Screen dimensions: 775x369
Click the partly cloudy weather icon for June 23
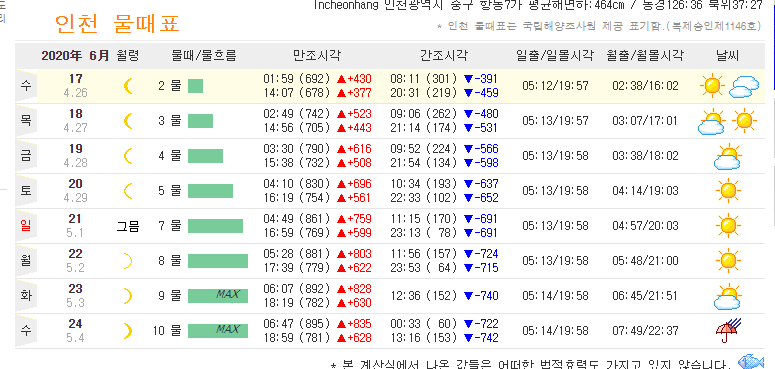[x=728, y=296]
